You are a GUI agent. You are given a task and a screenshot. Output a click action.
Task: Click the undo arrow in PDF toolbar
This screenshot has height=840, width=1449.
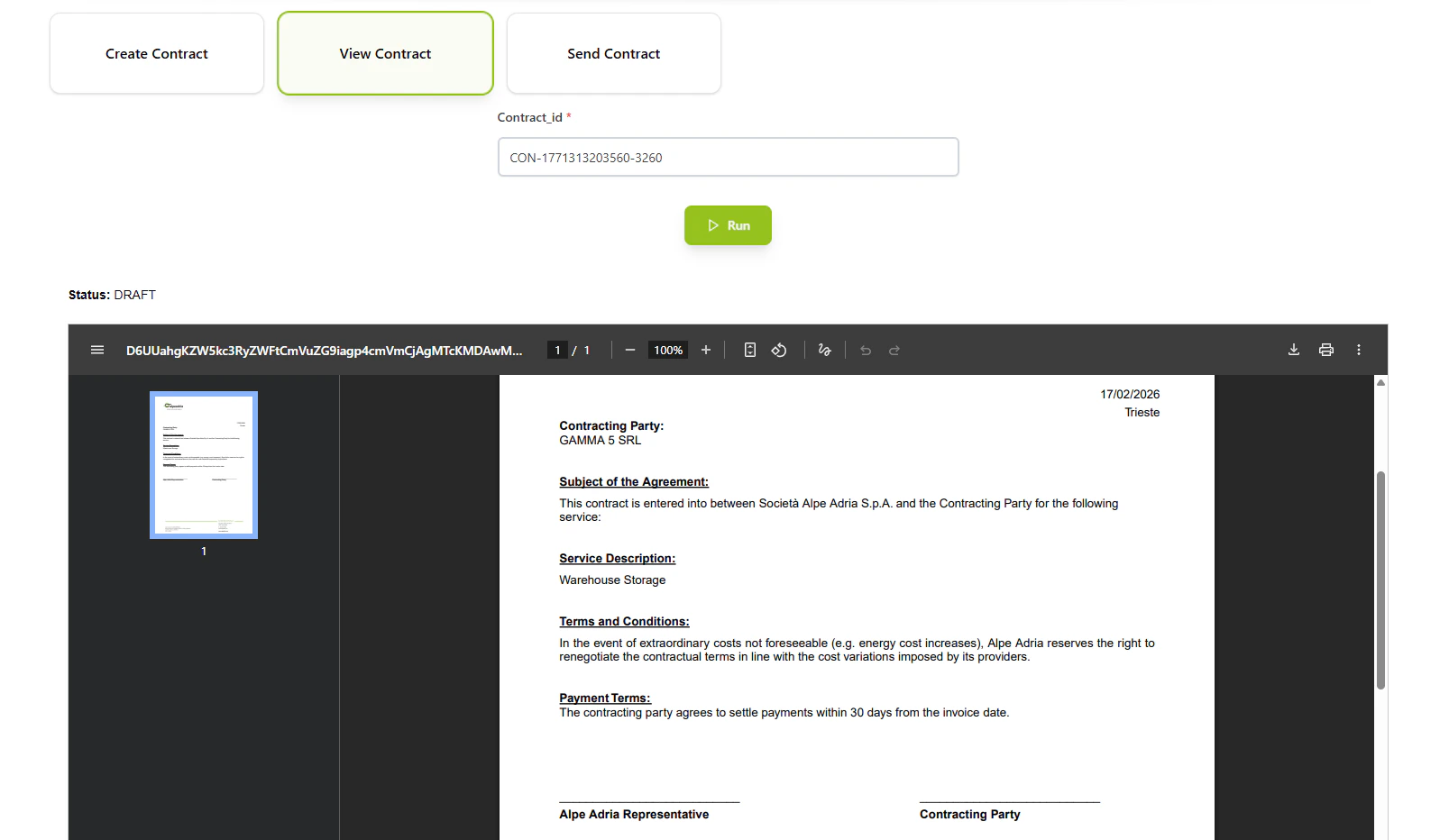(x=866, y=350)
